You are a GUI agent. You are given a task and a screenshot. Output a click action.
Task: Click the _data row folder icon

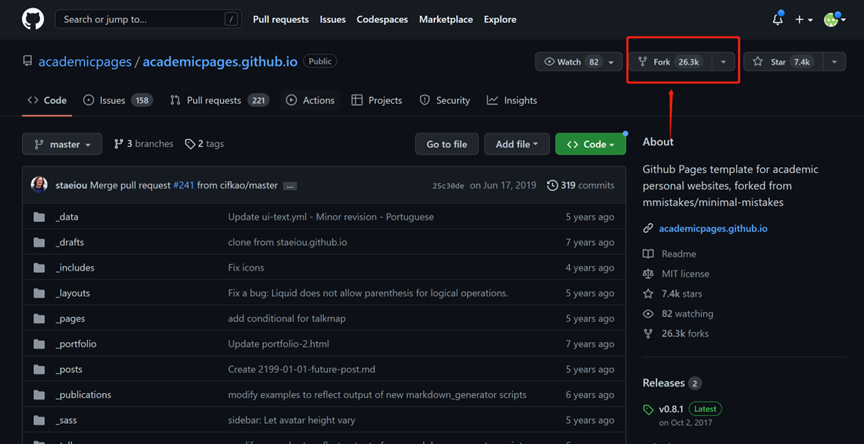coord(39,217)
